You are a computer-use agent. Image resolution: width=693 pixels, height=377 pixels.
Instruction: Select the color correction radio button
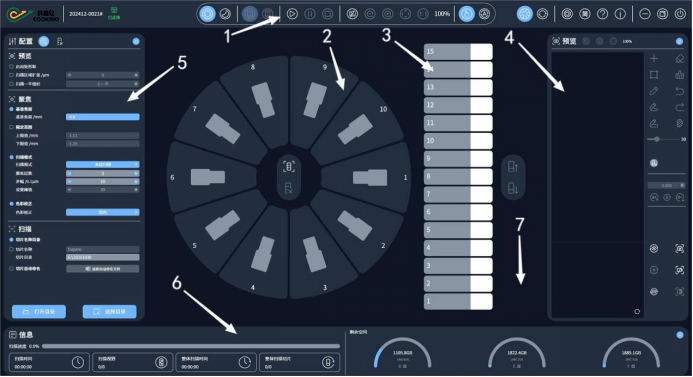[11, 204]
